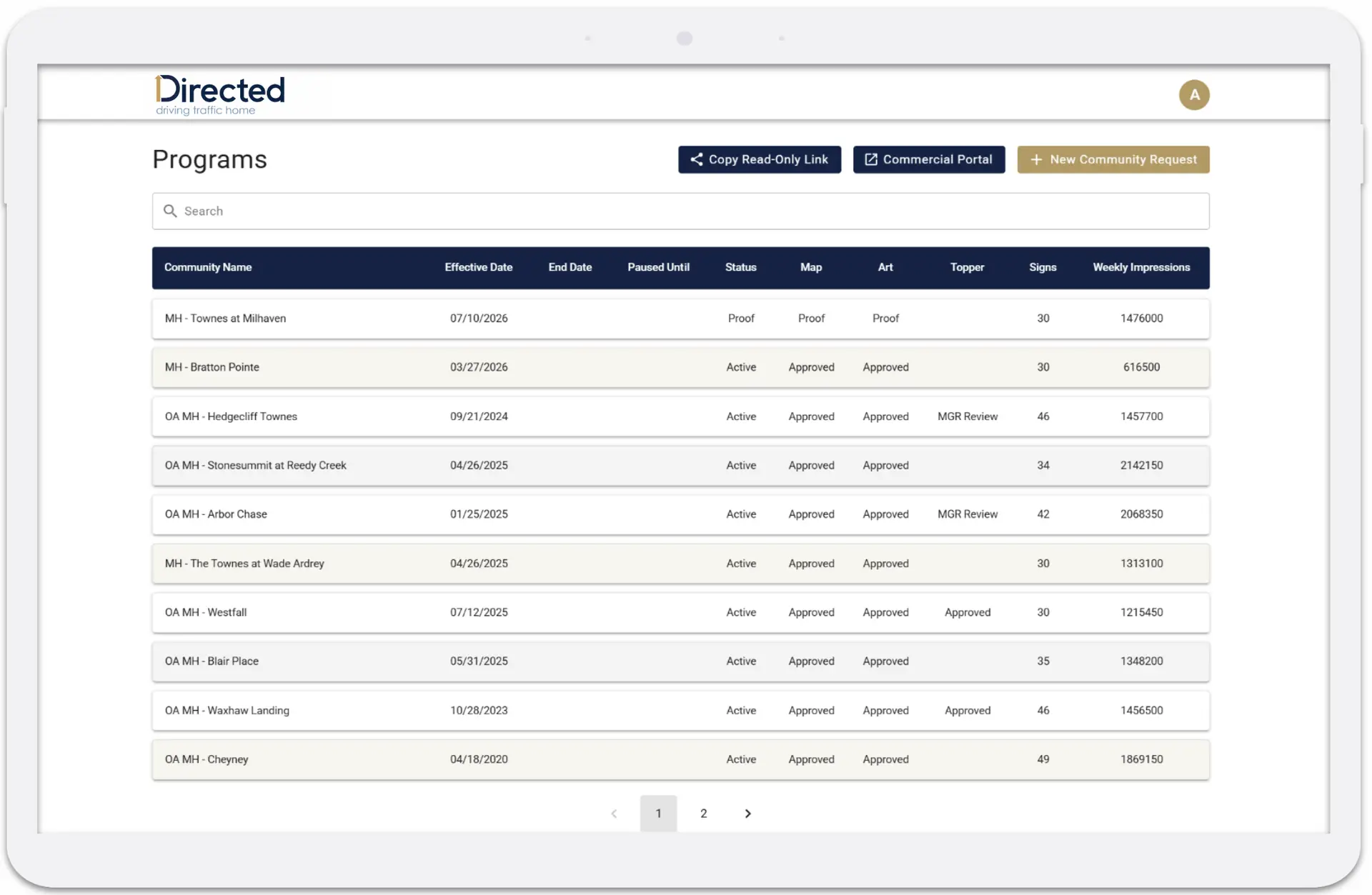
Task: Click weekly impressions 1476000
Action: [1141, 319]
